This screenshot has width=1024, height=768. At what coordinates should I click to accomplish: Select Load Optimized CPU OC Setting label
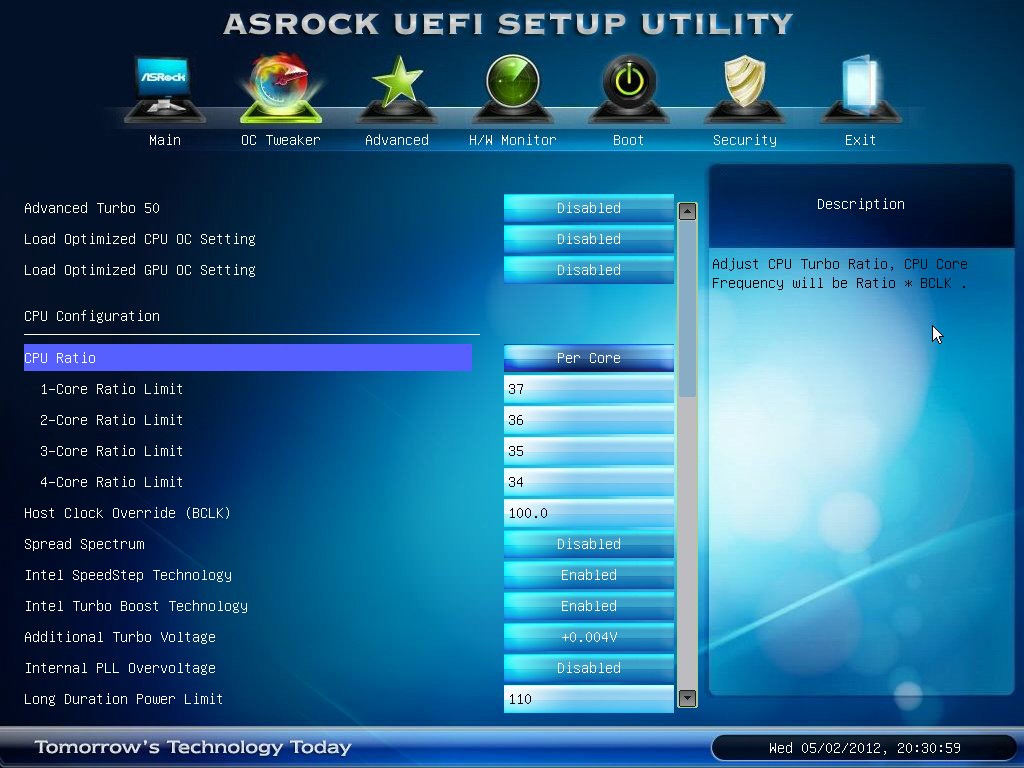(140, 239)
